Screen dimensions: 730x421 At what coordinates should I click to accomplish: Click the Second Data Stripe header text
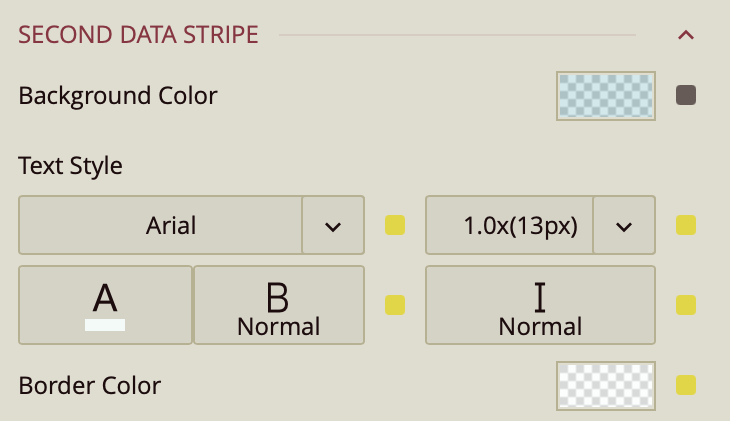138,35
